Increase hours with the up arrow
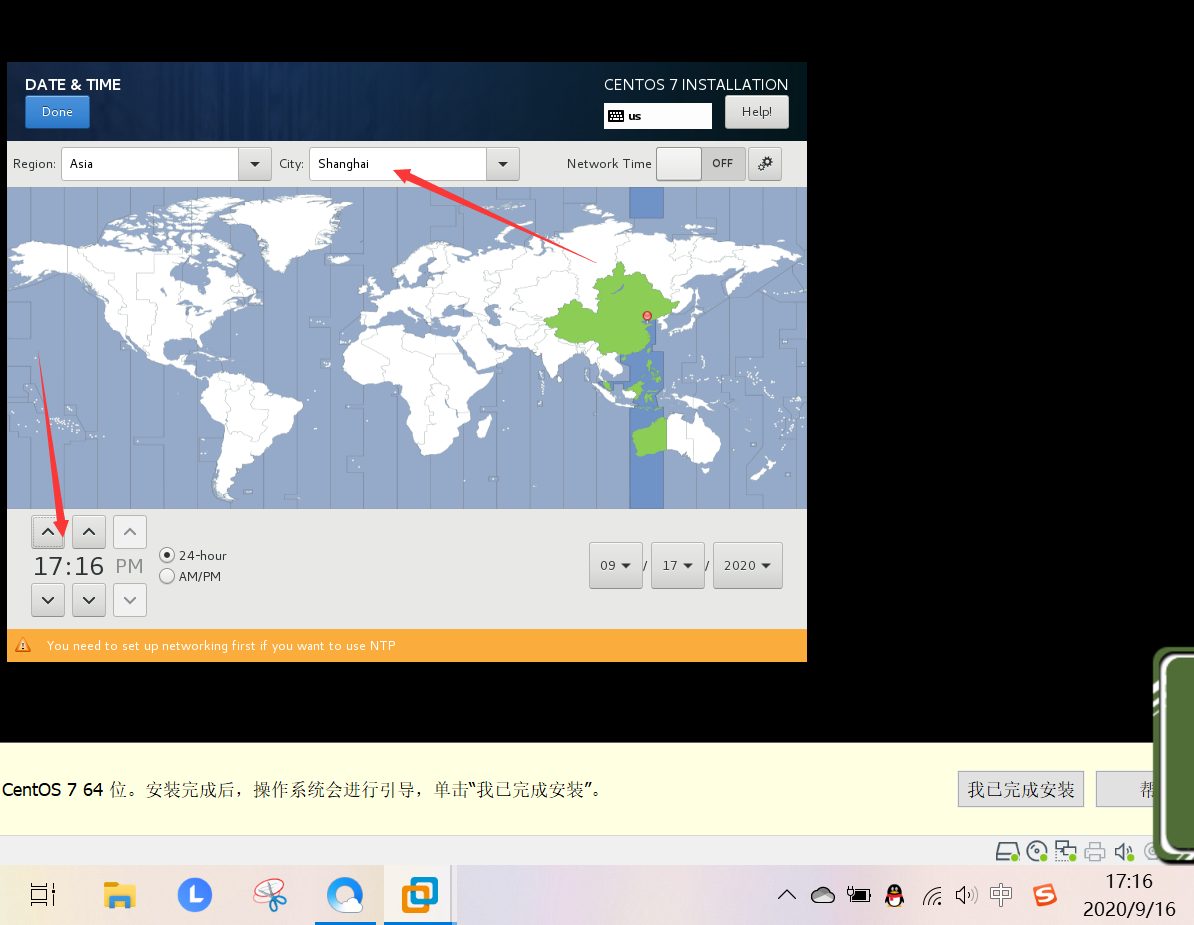 coord(48,532)
